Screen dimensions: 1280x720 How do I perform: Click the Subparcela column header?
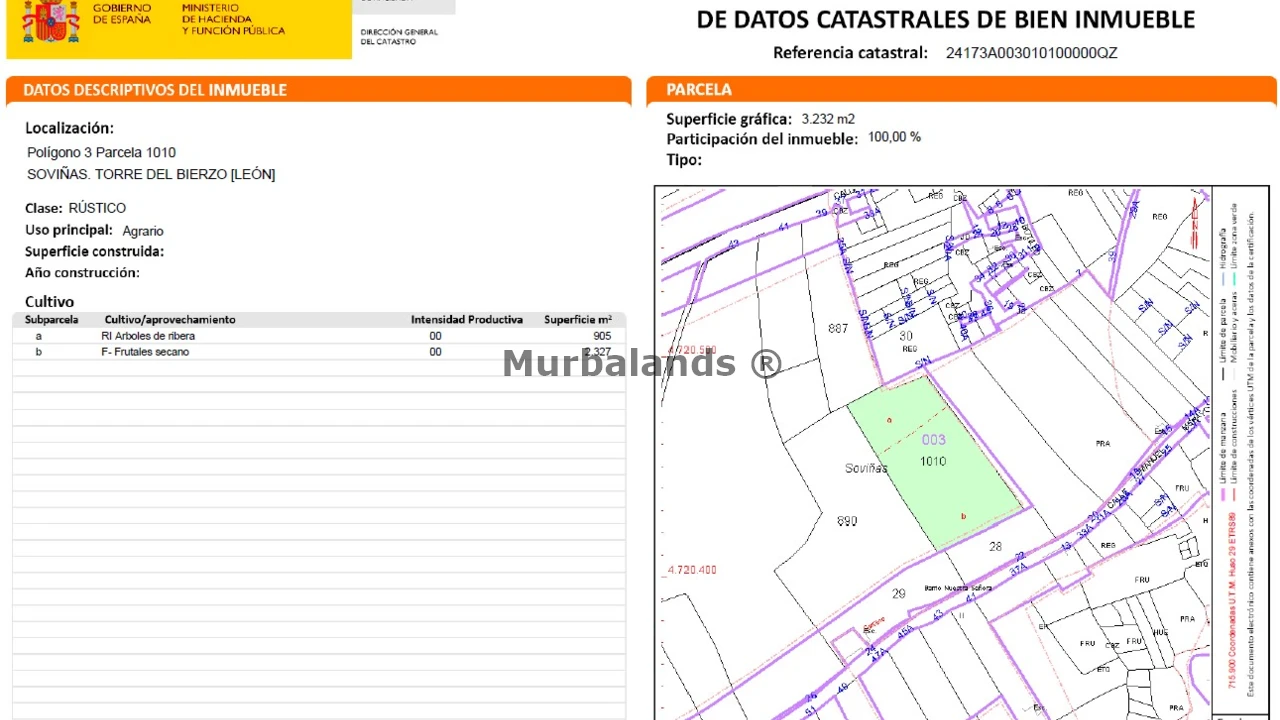tap(52, 320)
